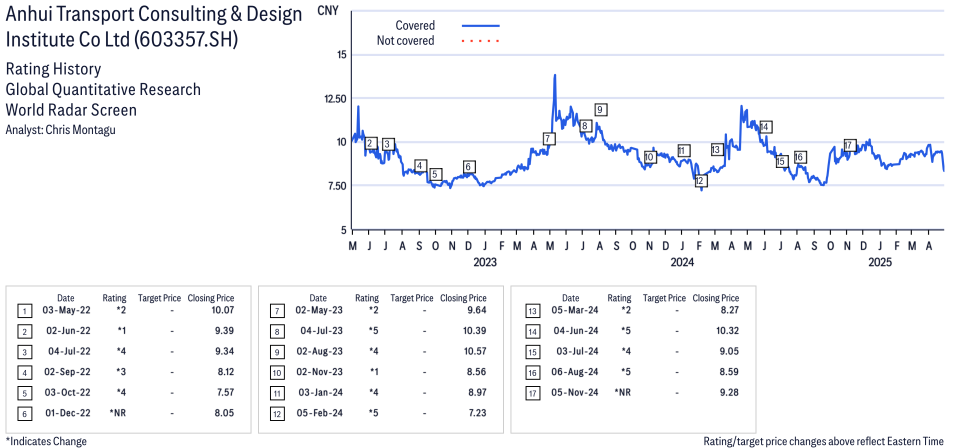Click the *Indicates Change footnote
This screenshot has width=955, height=448.
coord(46,441)
